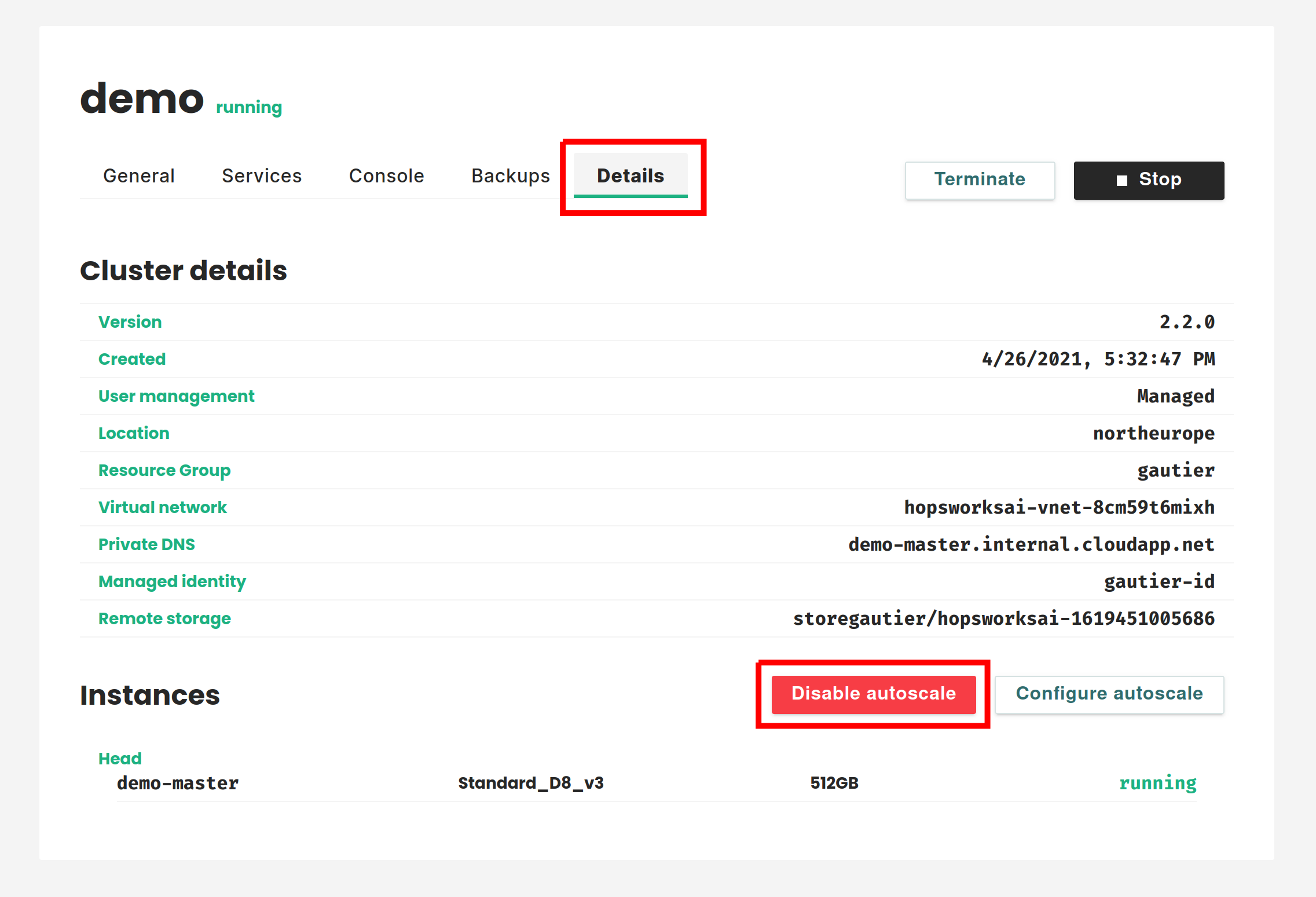This screenshot has height=897, width=1316.
Task: Click the demo-master instance name
Action: point(178,783)
